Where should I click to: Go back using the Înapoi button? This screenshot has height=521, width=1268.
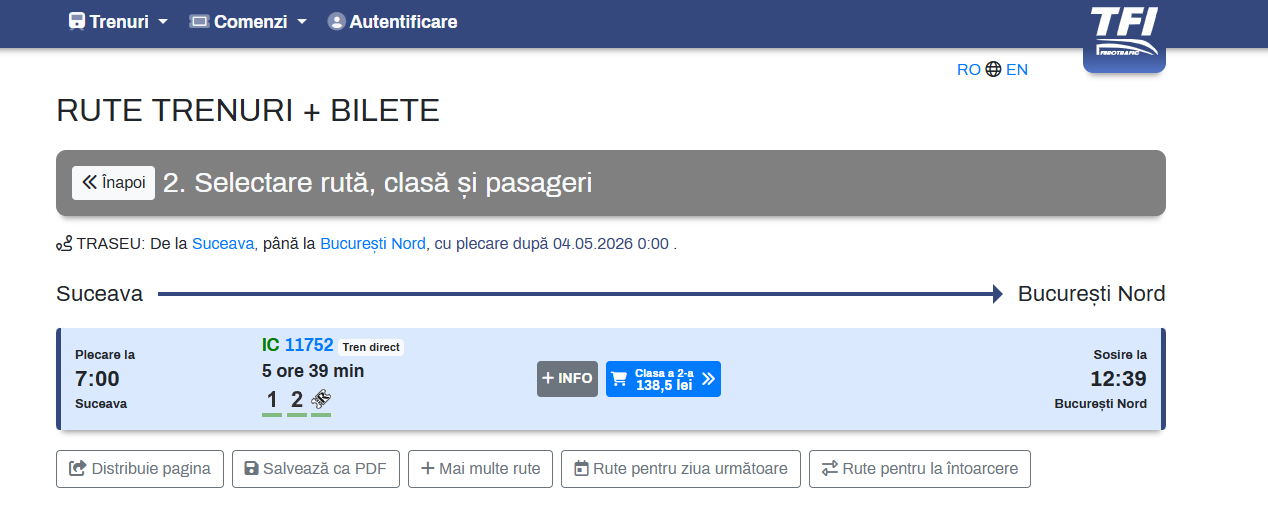pos(113,183)
